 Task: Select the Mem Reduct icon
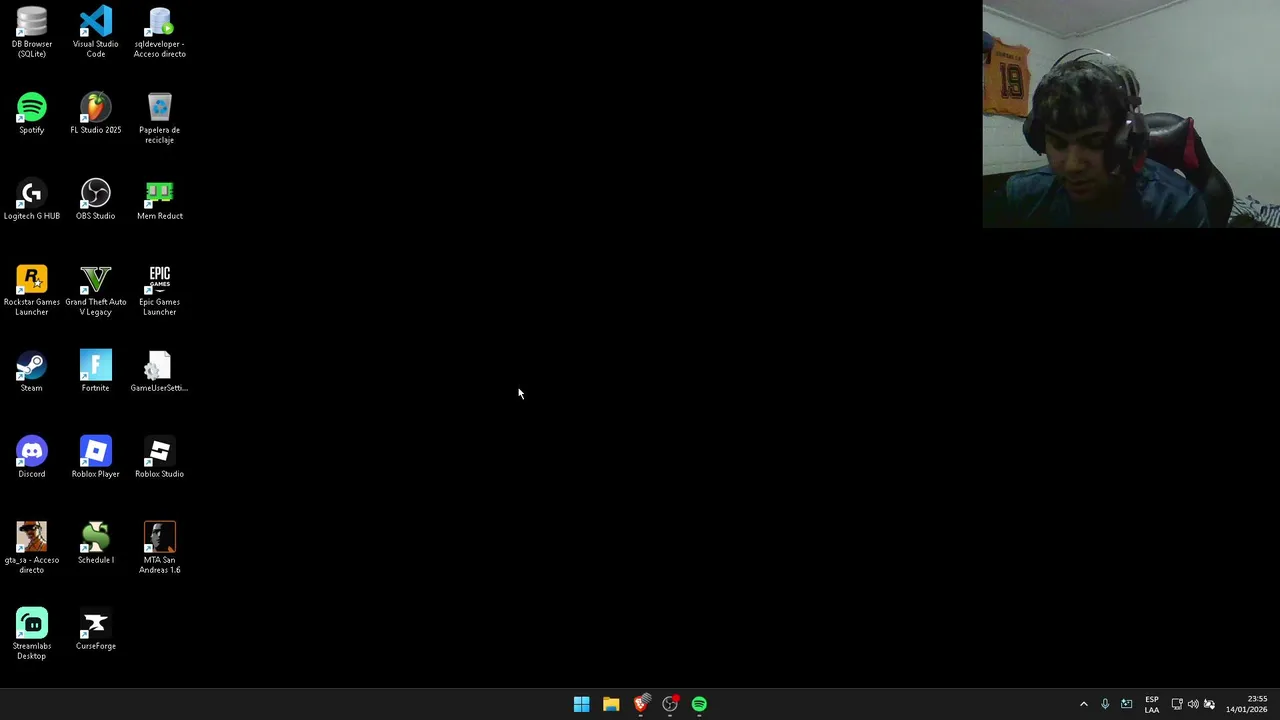pos(160,200)
